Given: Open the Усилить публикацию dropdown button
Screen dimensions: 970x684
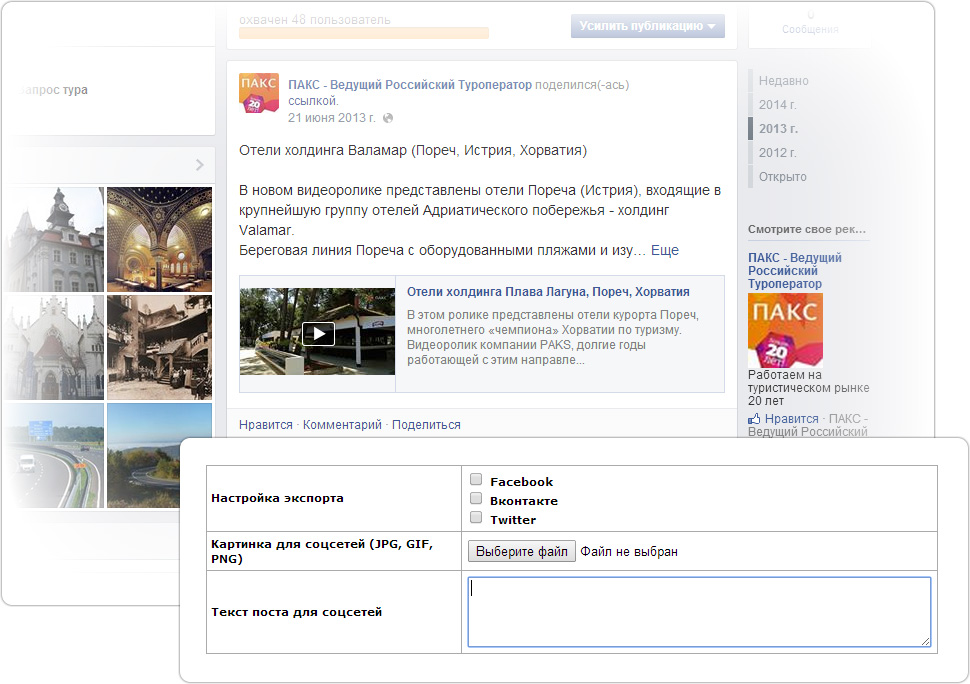Looking at the screenshot, I should [648, 26].
